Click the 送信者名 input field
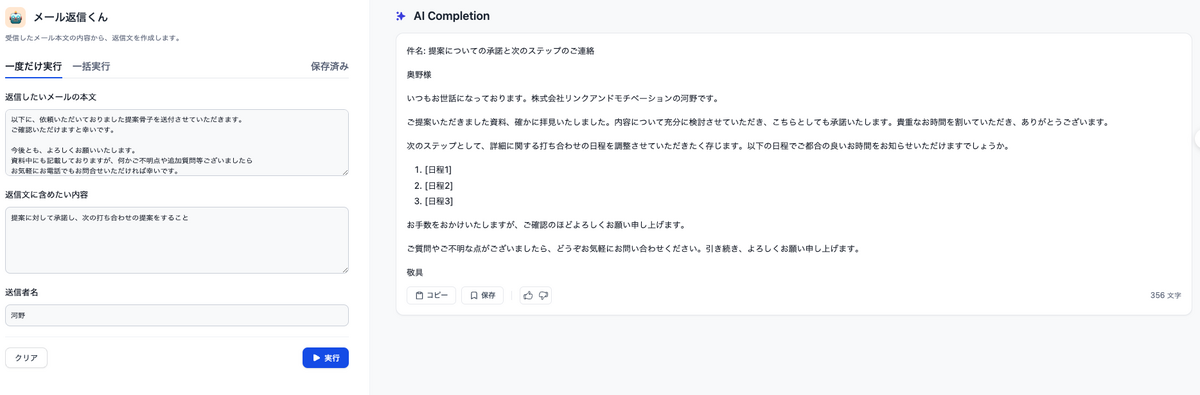 pyautogui.click(x=177, y=315)
